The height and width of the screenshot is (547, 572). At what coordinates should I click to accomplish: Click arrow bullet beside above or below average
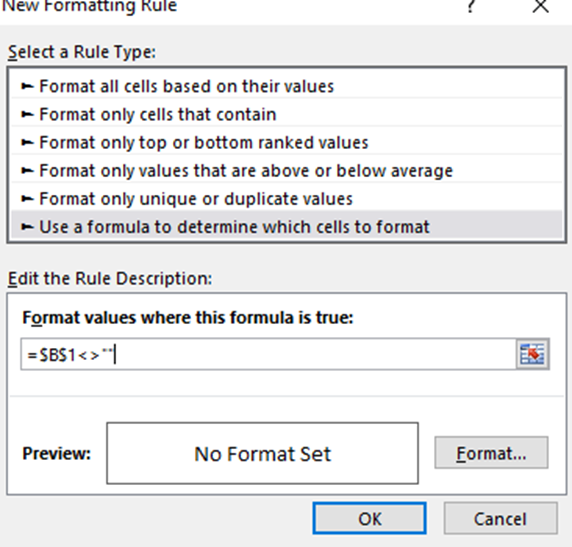tap(27, 171)
